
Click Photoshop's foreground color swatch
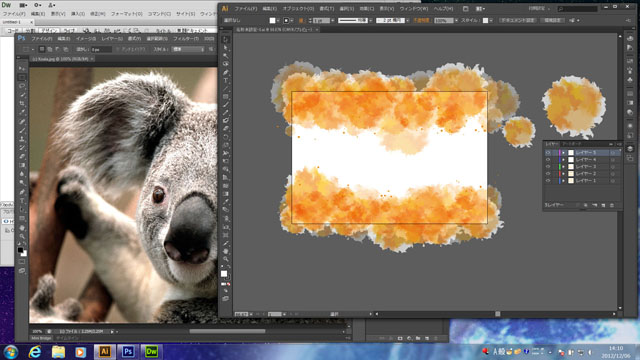tap(20, 250)
